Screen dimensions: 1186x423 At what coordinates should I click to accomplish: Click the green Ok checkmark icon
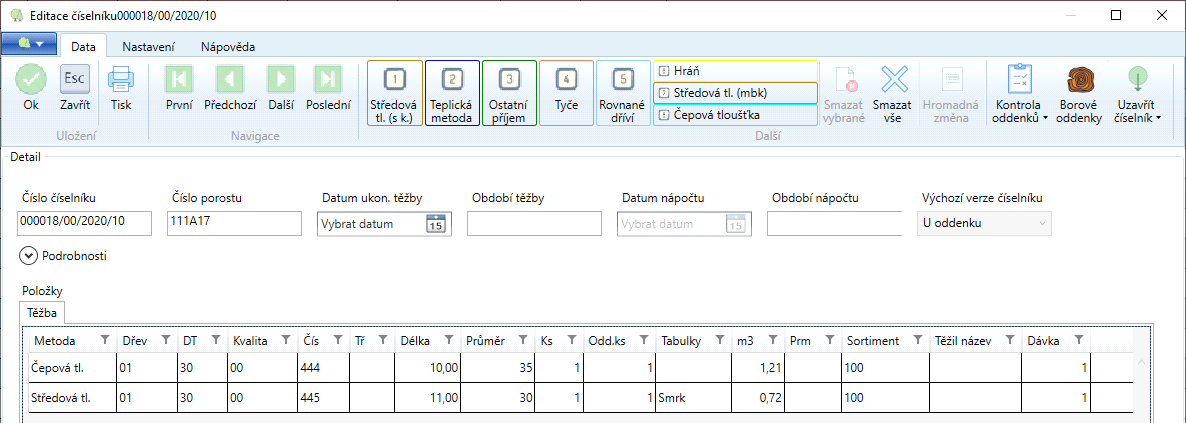(31, 79)
